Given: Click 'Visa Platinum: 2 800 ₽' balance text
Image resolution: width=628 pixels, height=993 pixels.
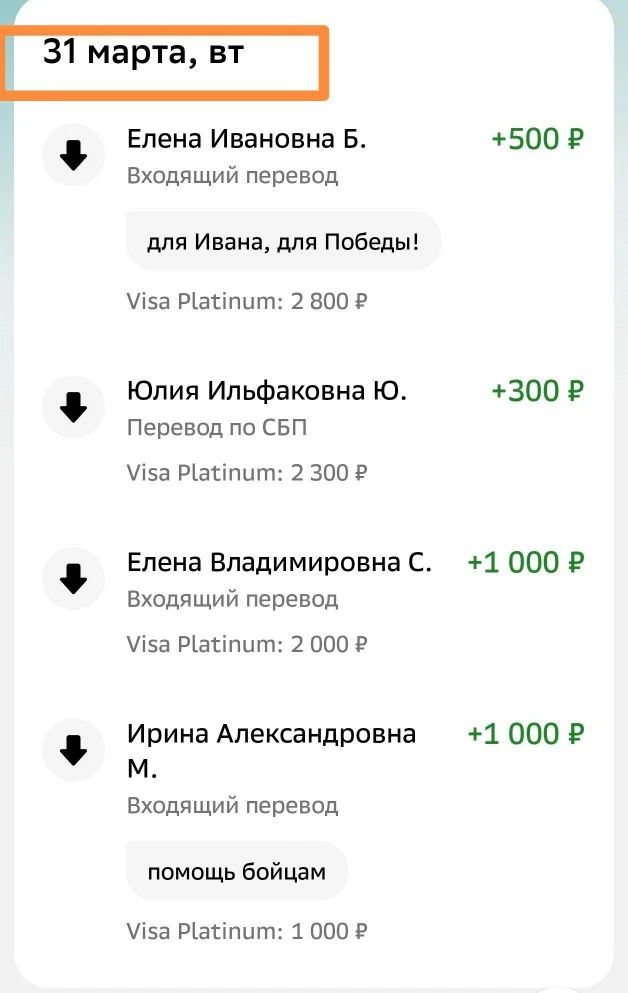Looking at the screenshot, I should click(x=247, y=300).
